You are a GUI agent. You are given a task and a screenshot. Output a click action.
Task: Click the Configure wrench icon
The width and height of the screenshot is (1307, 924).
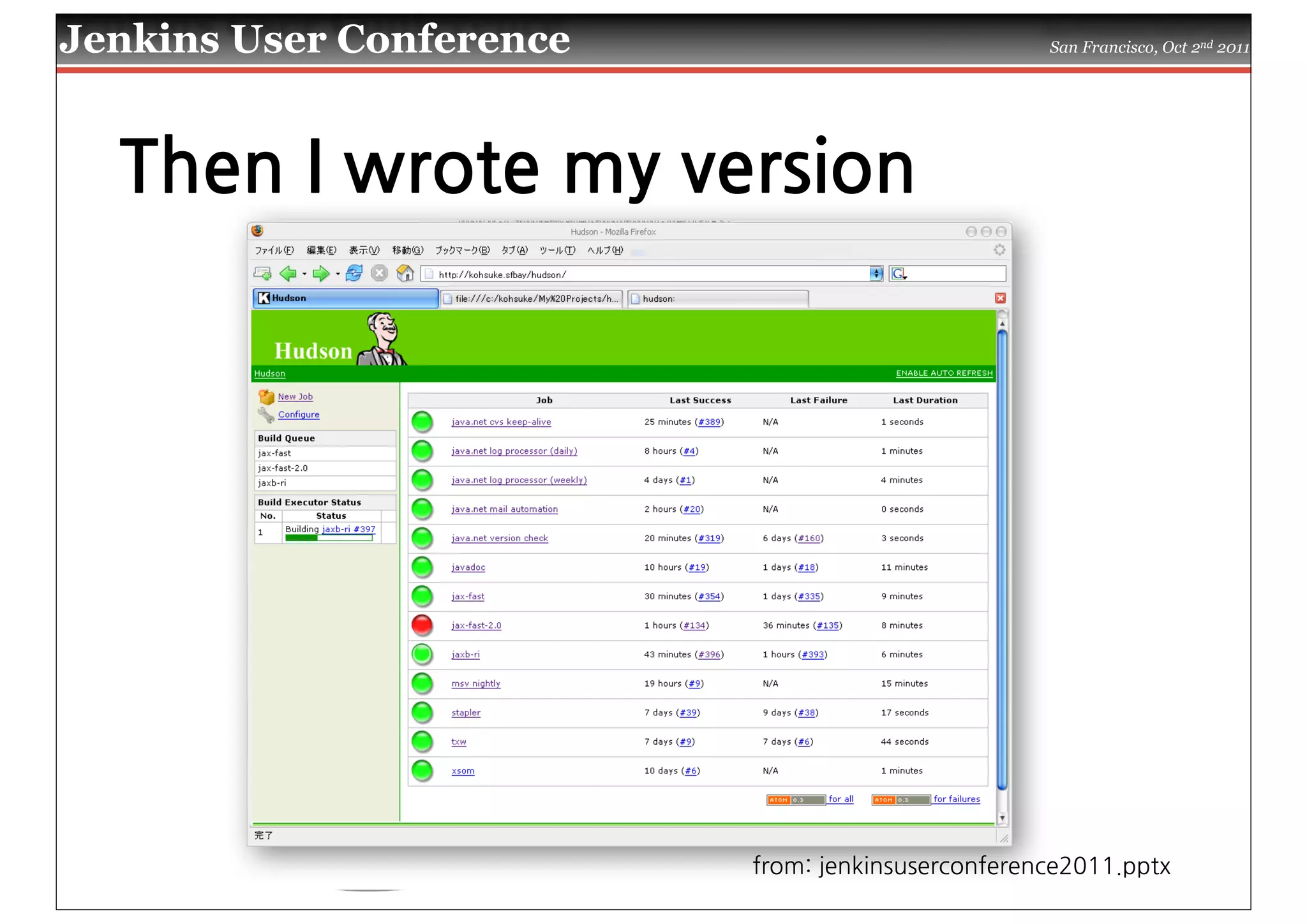coord(266,415)
